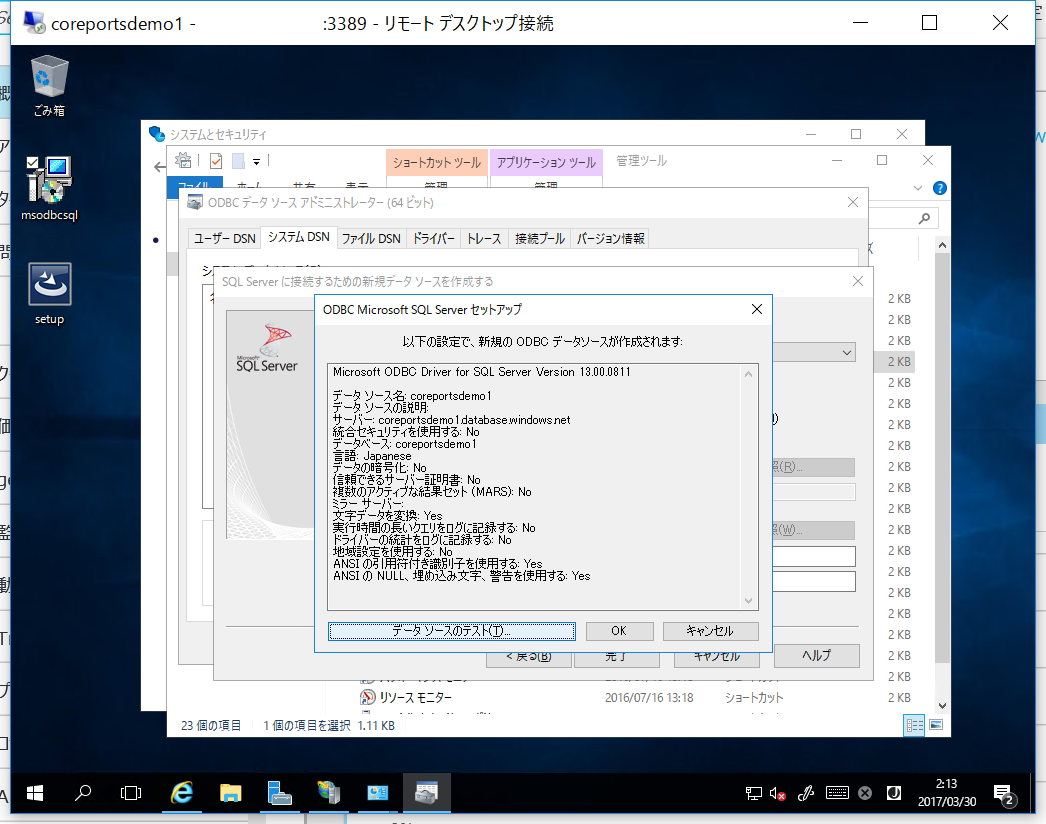Image resolution: width=1046 pixels, height=824 pixels.
Task: Switch to the ユーザー DSN tab
Action: [225, 238]
